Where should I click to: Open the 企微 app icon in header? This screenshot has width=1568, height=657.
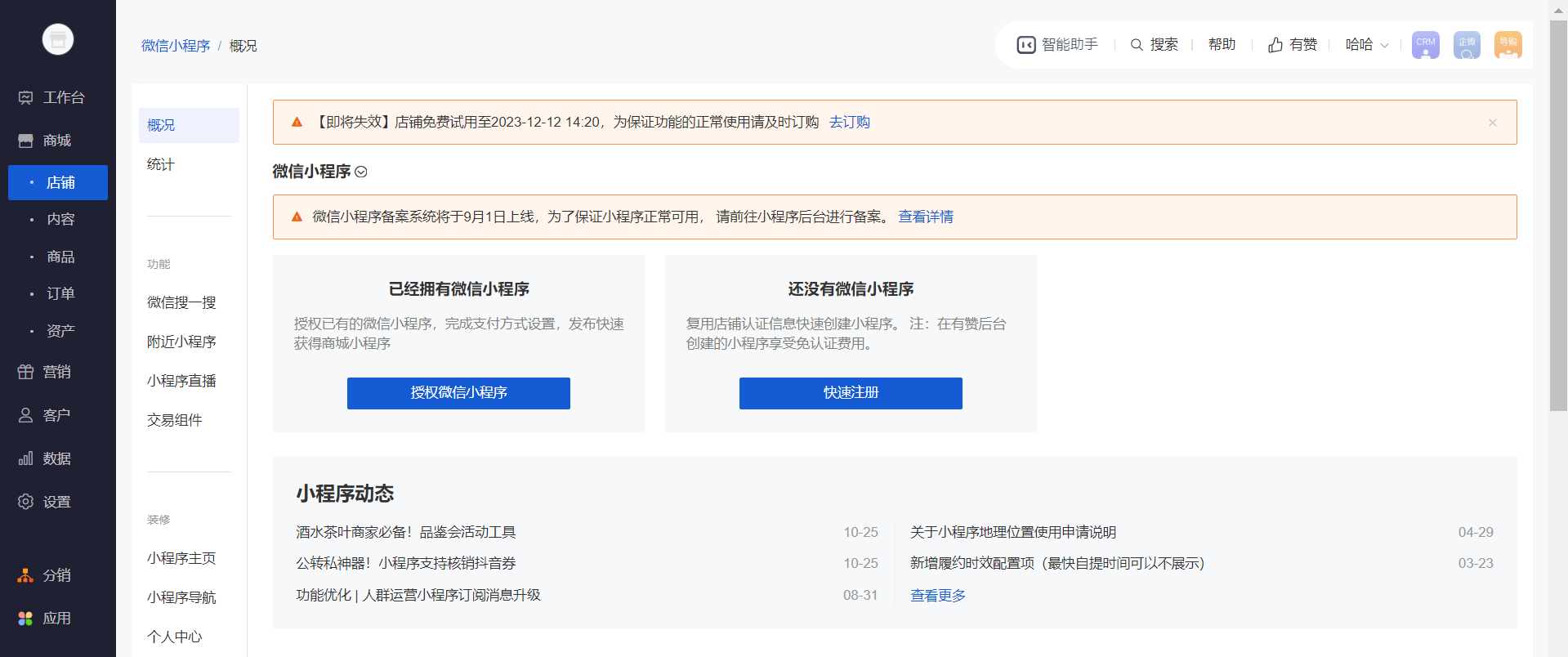(x=1467, y=45)
